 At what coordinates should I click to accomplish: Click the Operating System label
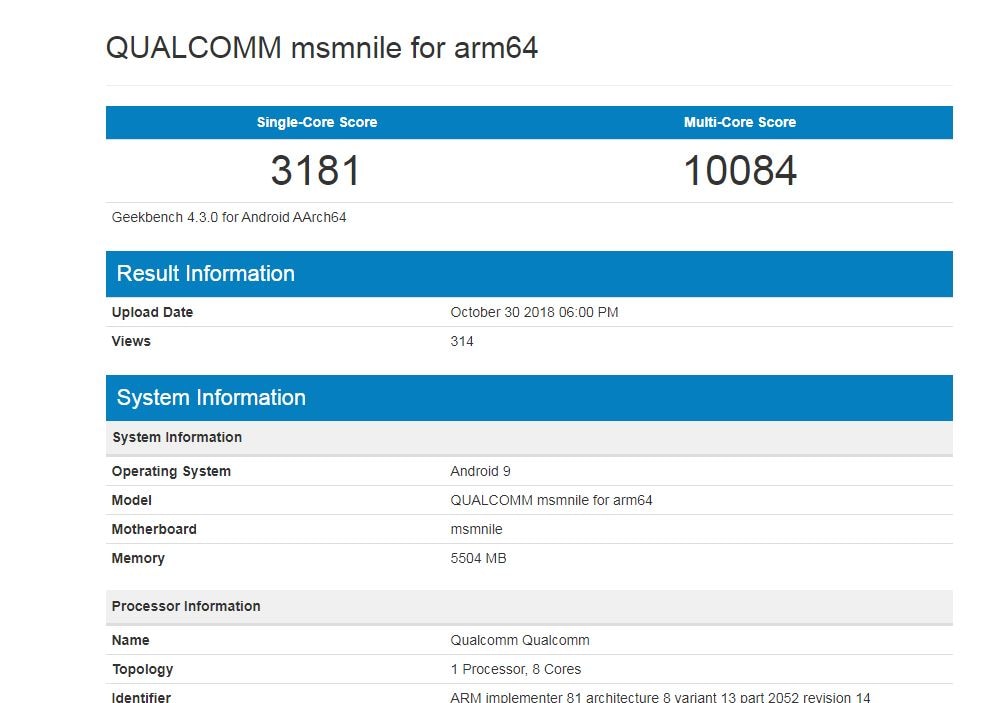pos(171,472)
